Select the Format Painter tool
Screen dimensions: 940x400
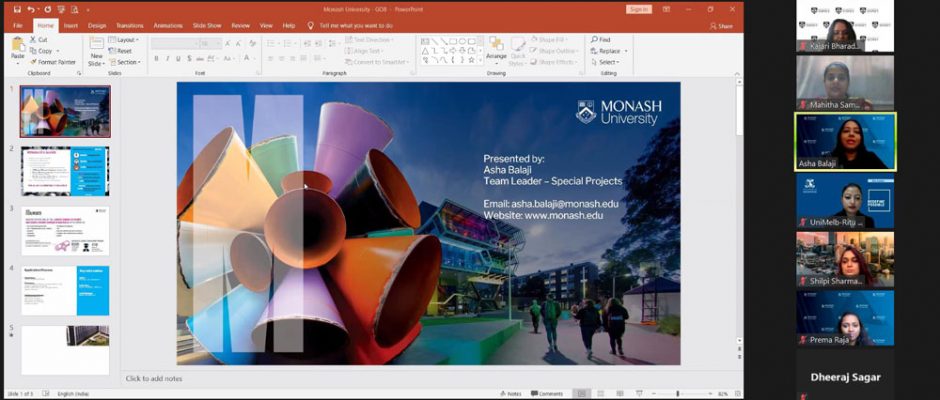[x=52, y=62]
